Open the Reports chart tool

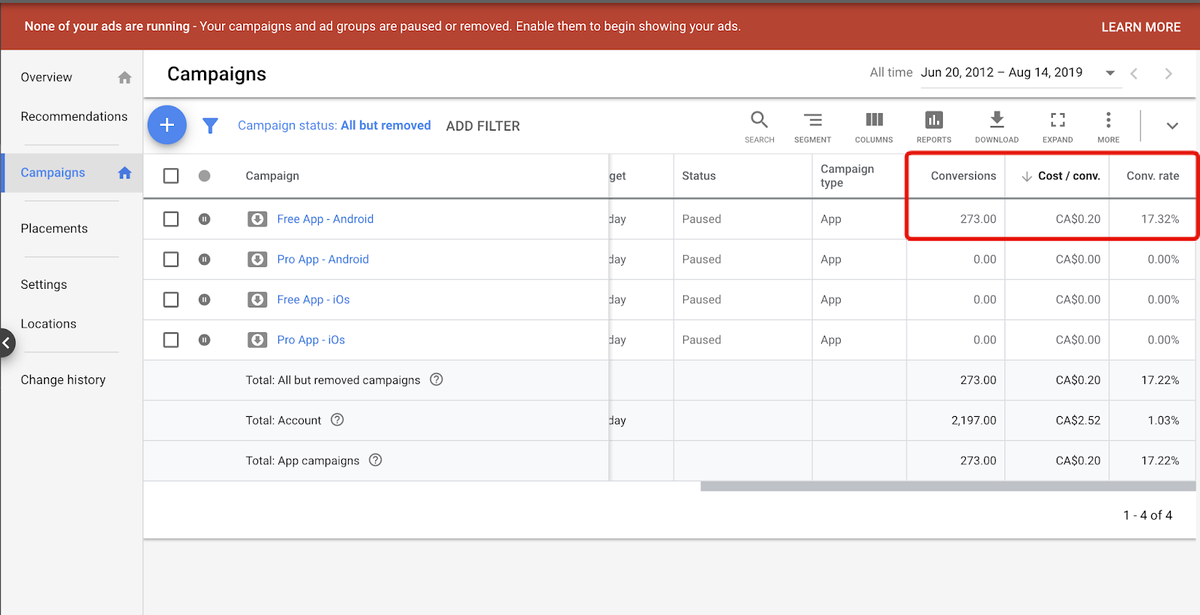(x=934, y=126)
